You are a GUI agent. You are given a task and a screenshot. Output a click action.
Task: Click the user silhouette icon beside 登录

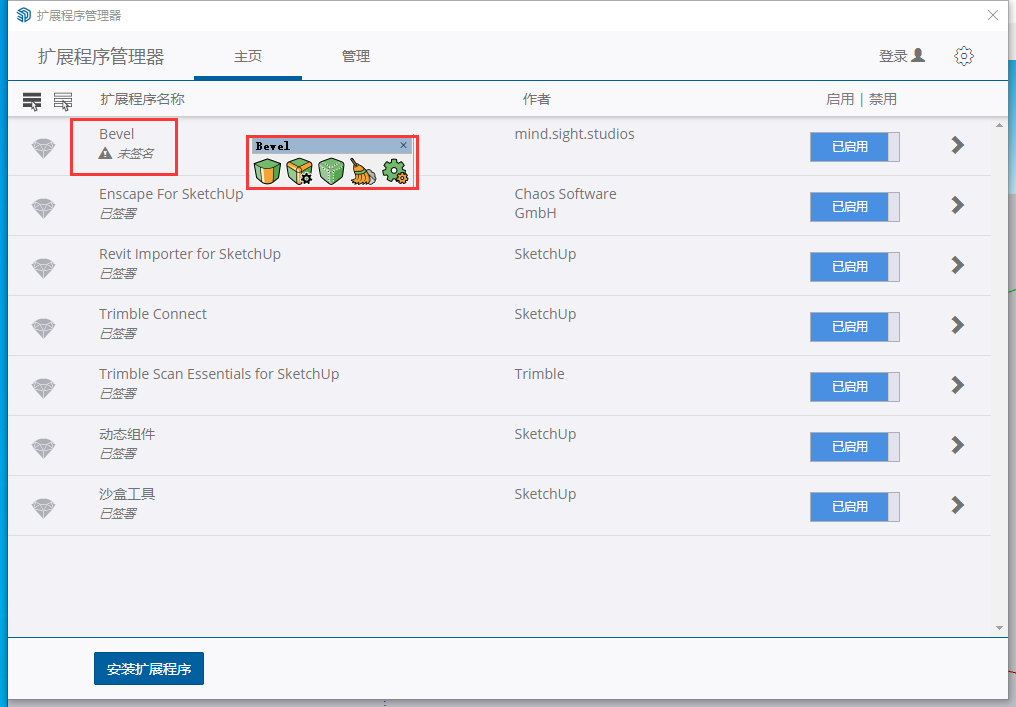click(918, 56)
